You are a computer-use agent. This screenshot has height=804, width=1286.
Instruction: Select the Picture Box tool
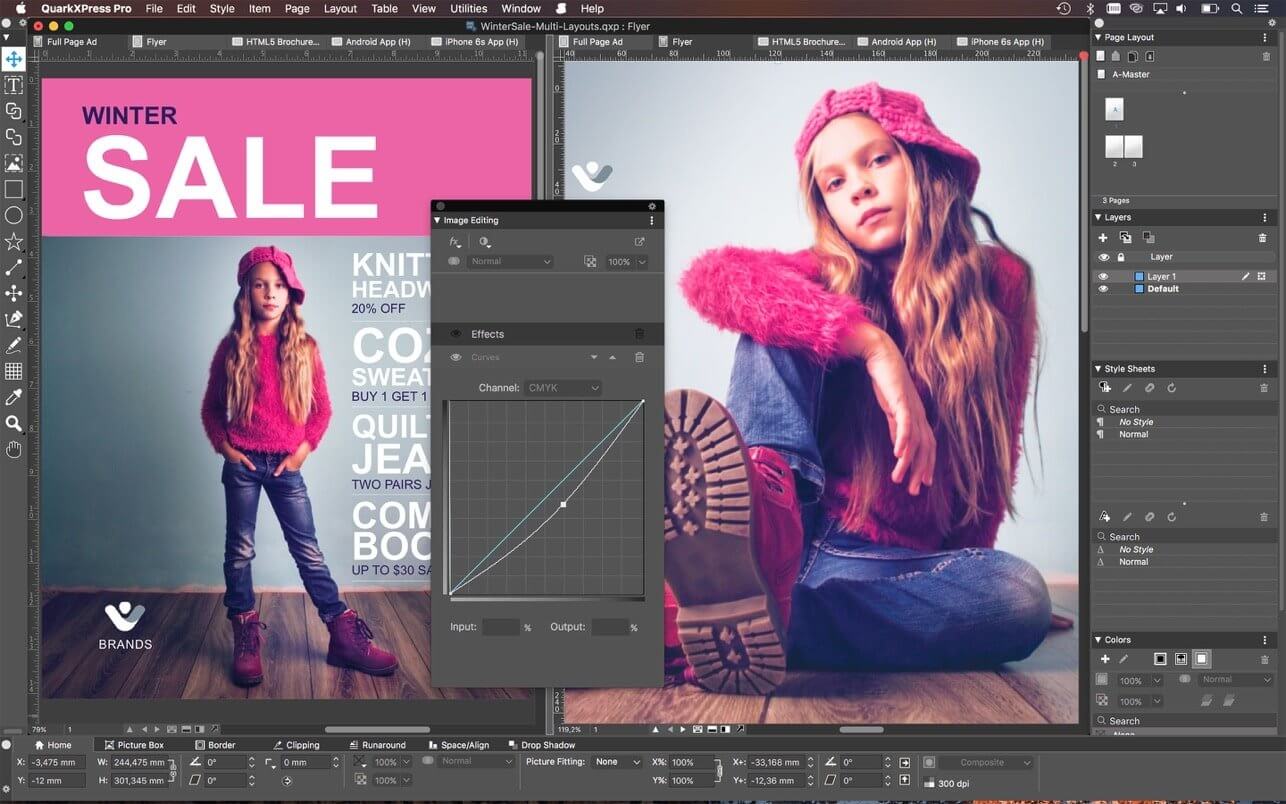[13, 163]
